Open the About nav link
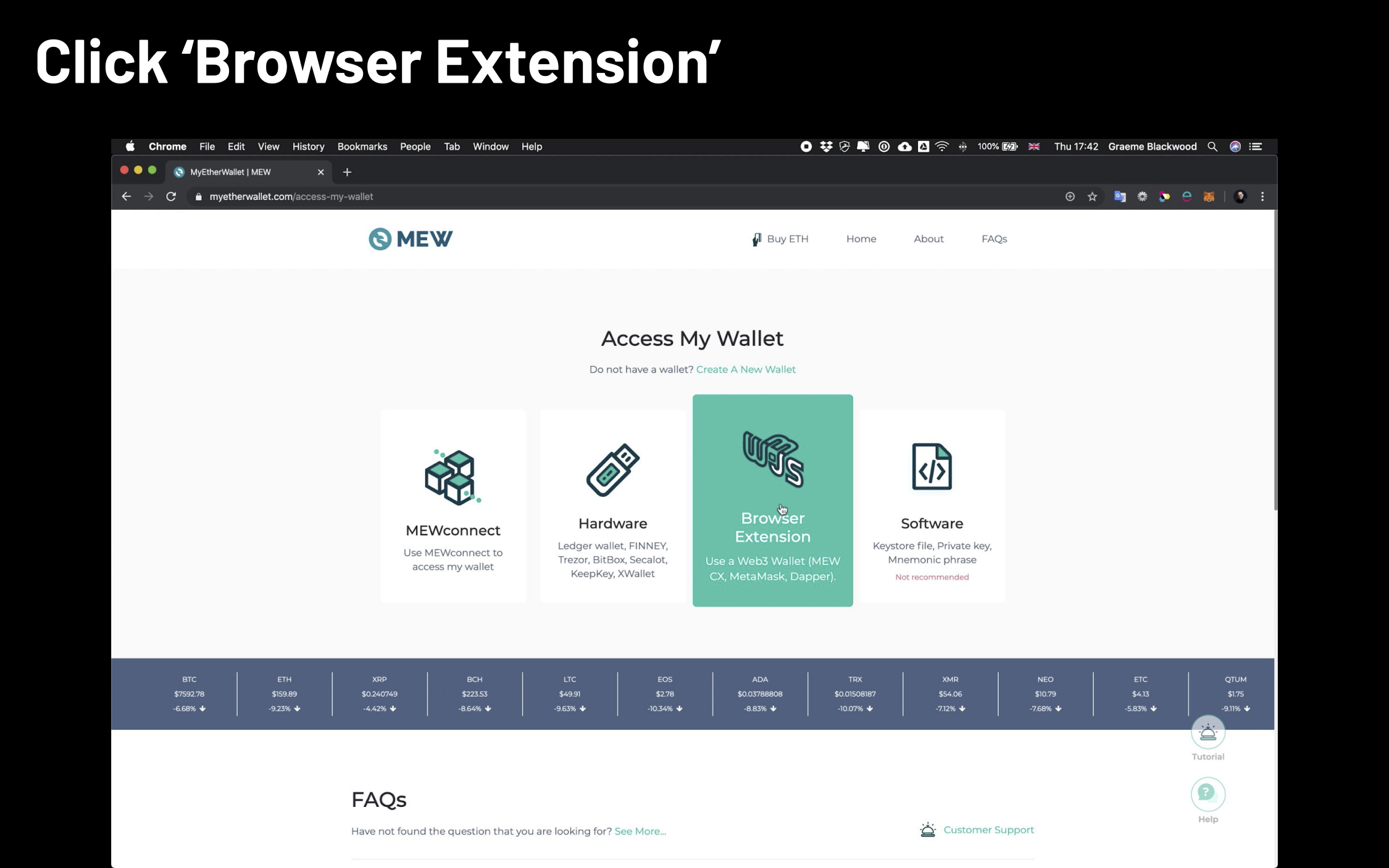 click(x=928, y=239)
